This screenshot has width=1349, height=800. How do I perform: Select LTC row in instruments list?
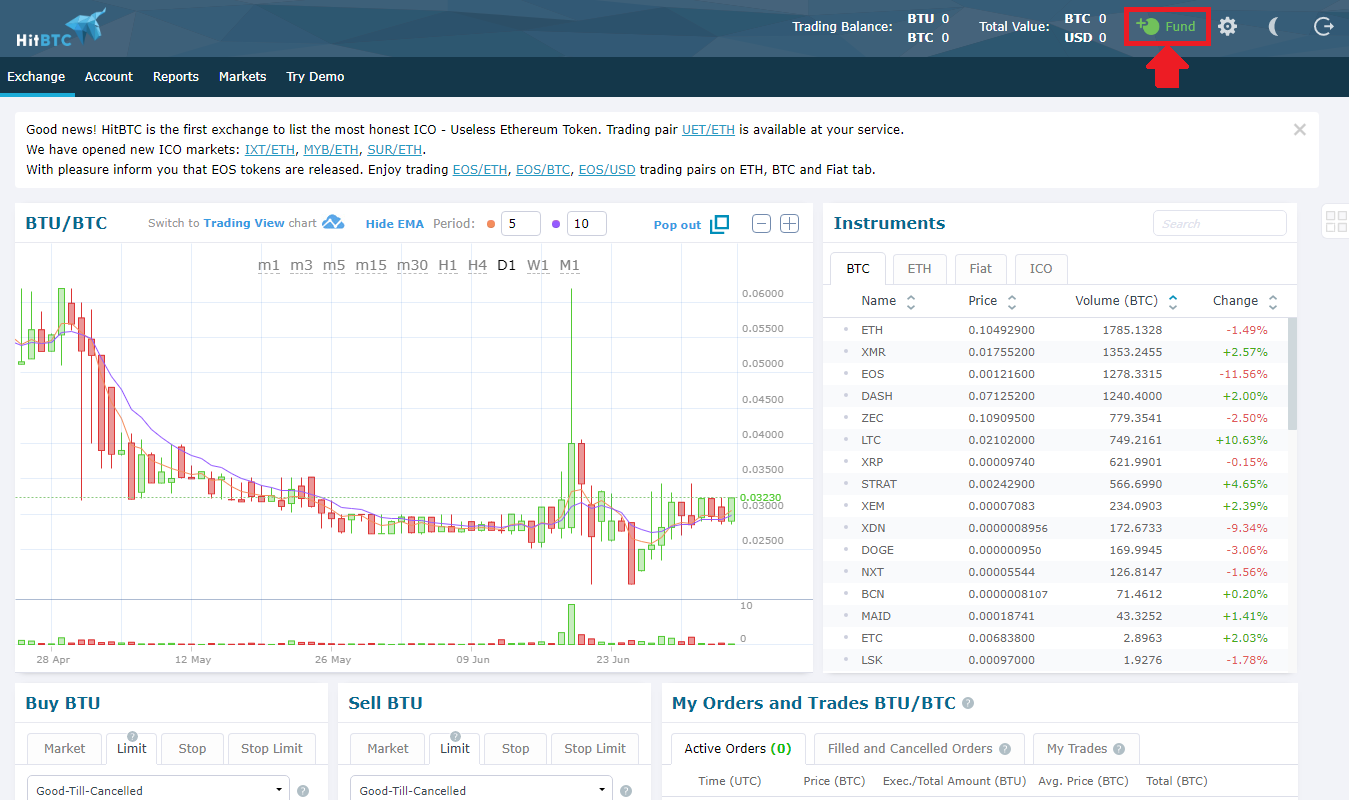tap(1055, 440)
